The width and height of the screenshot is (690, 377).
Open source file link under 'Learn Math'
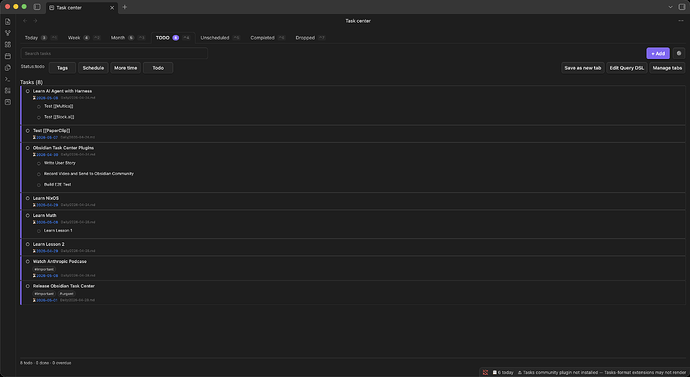point(78,222)
